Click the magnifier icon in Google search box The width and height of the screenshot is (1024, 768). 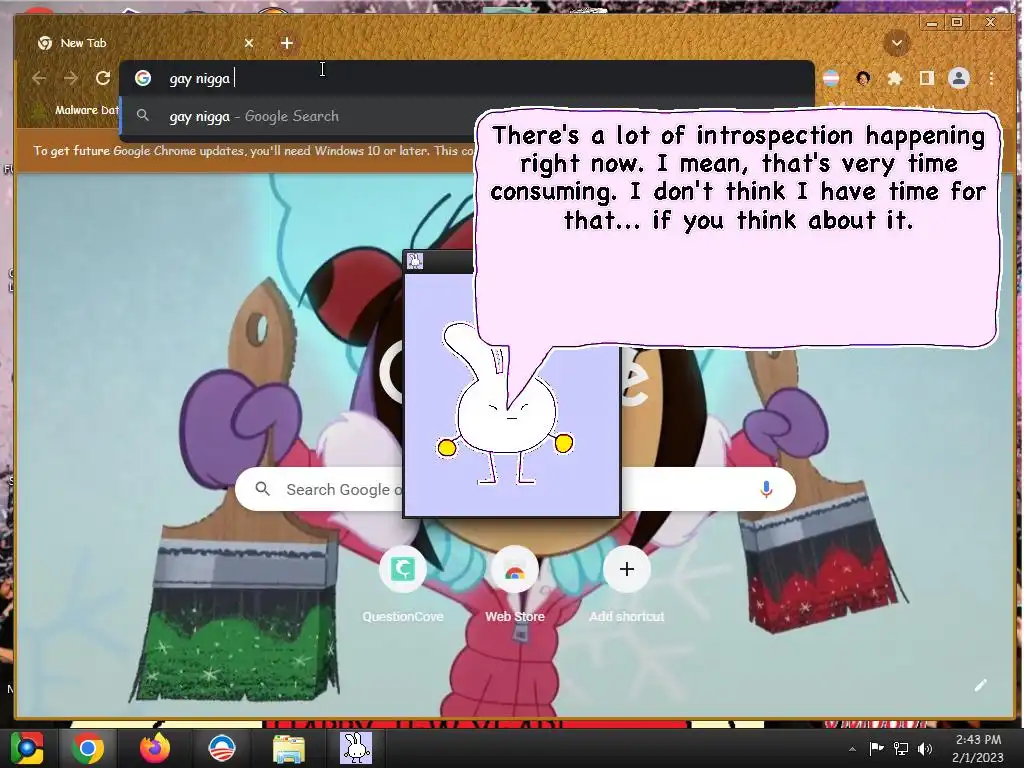coord(263,488)
